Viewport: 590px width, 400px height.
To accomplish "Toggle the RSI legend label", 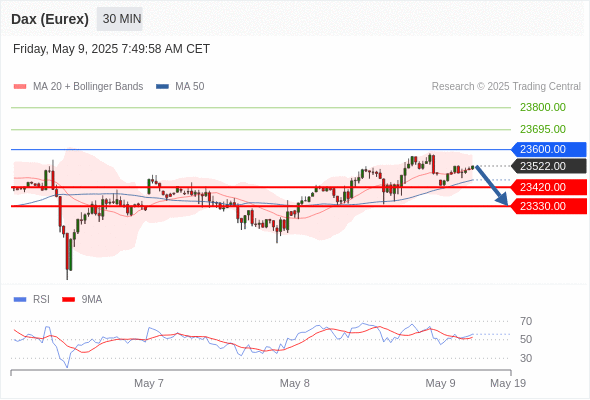I will [41, 300].
